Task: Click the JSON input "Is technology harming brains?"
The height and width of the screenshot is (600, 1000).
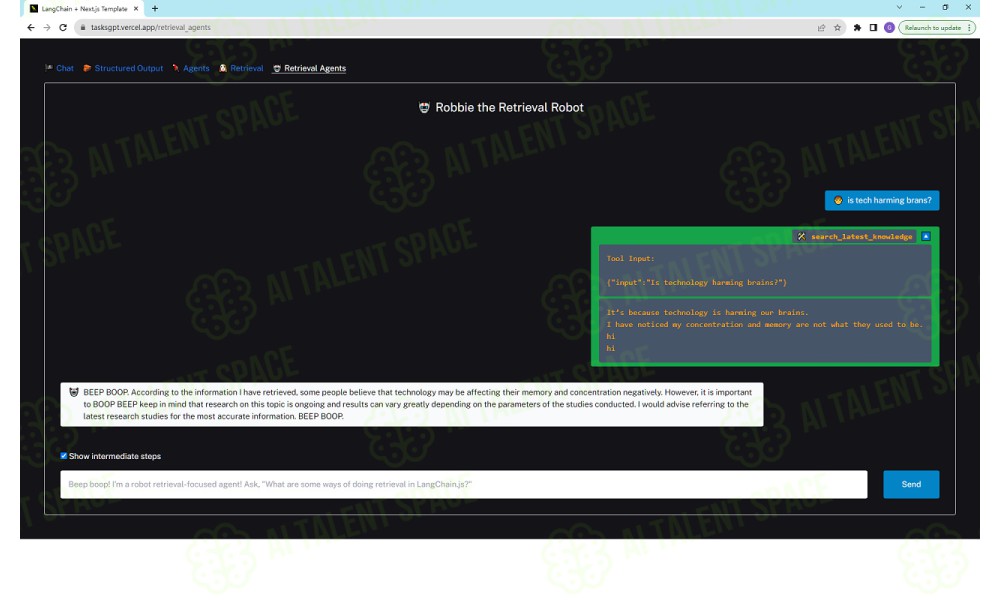Action: click(696, 282)
